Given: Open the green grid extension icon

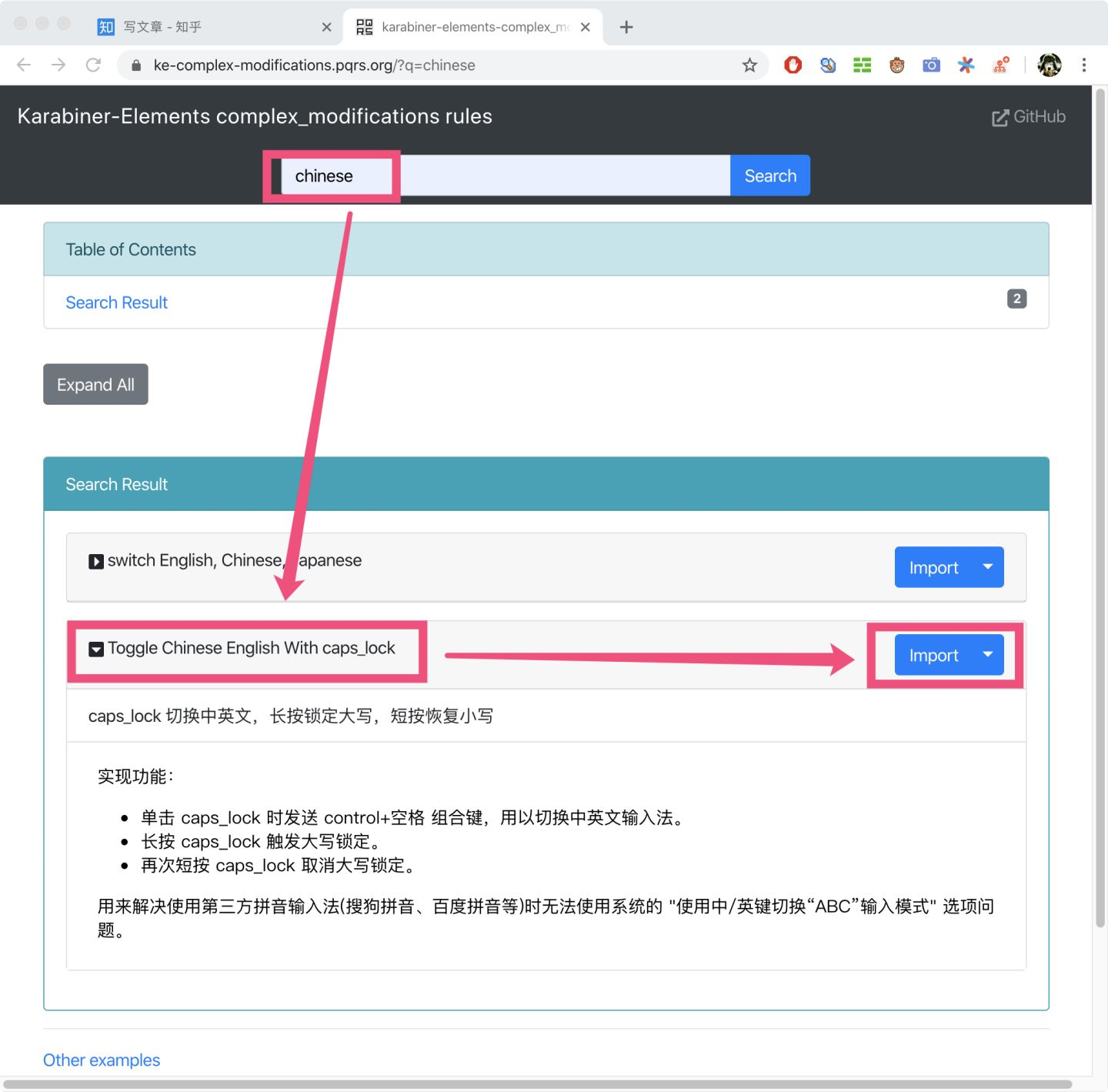Looking at the screenshot, I should pos(862,65).
